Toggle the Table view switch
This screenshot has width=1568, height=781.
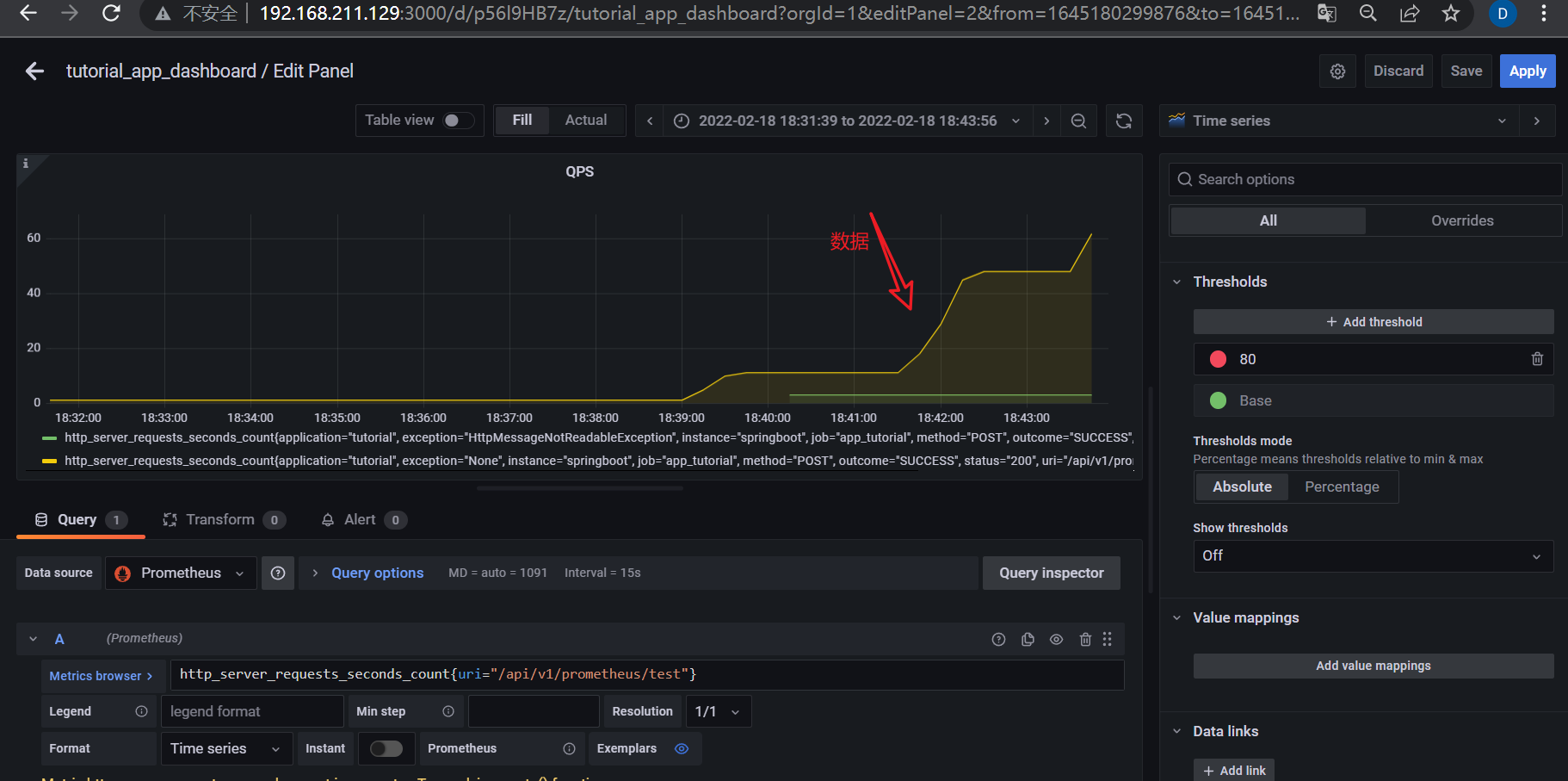pos(459,121)
